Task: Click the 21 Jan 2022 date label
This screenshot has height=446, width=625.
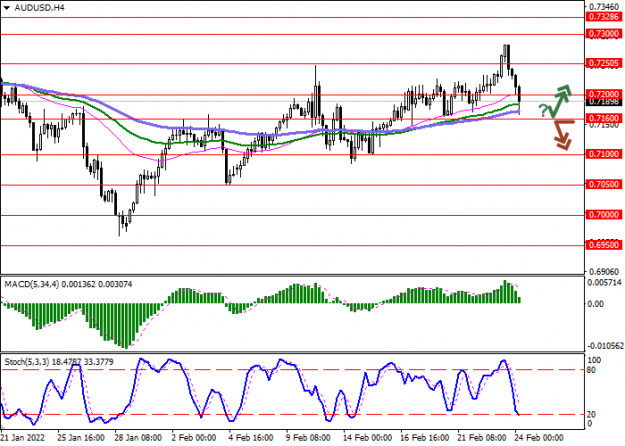Action: click(23, 438)
